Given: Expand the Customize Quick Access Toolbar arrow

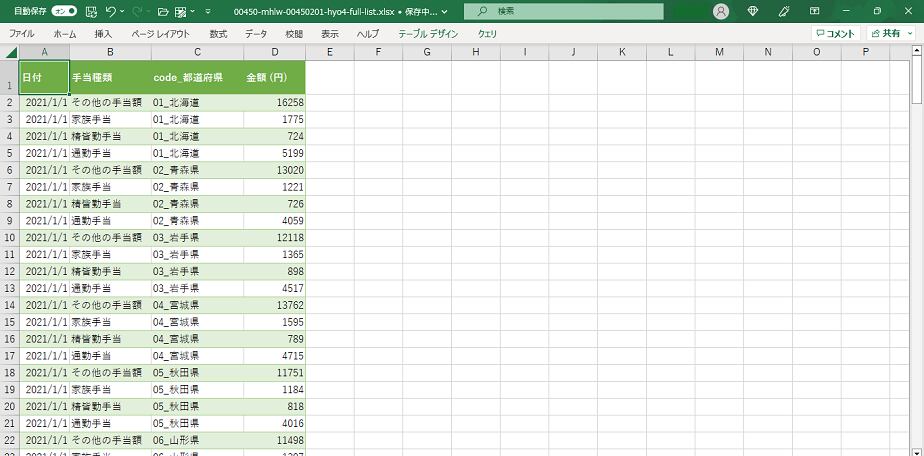Looking at the screenshot, I should (x=207, y=11).
